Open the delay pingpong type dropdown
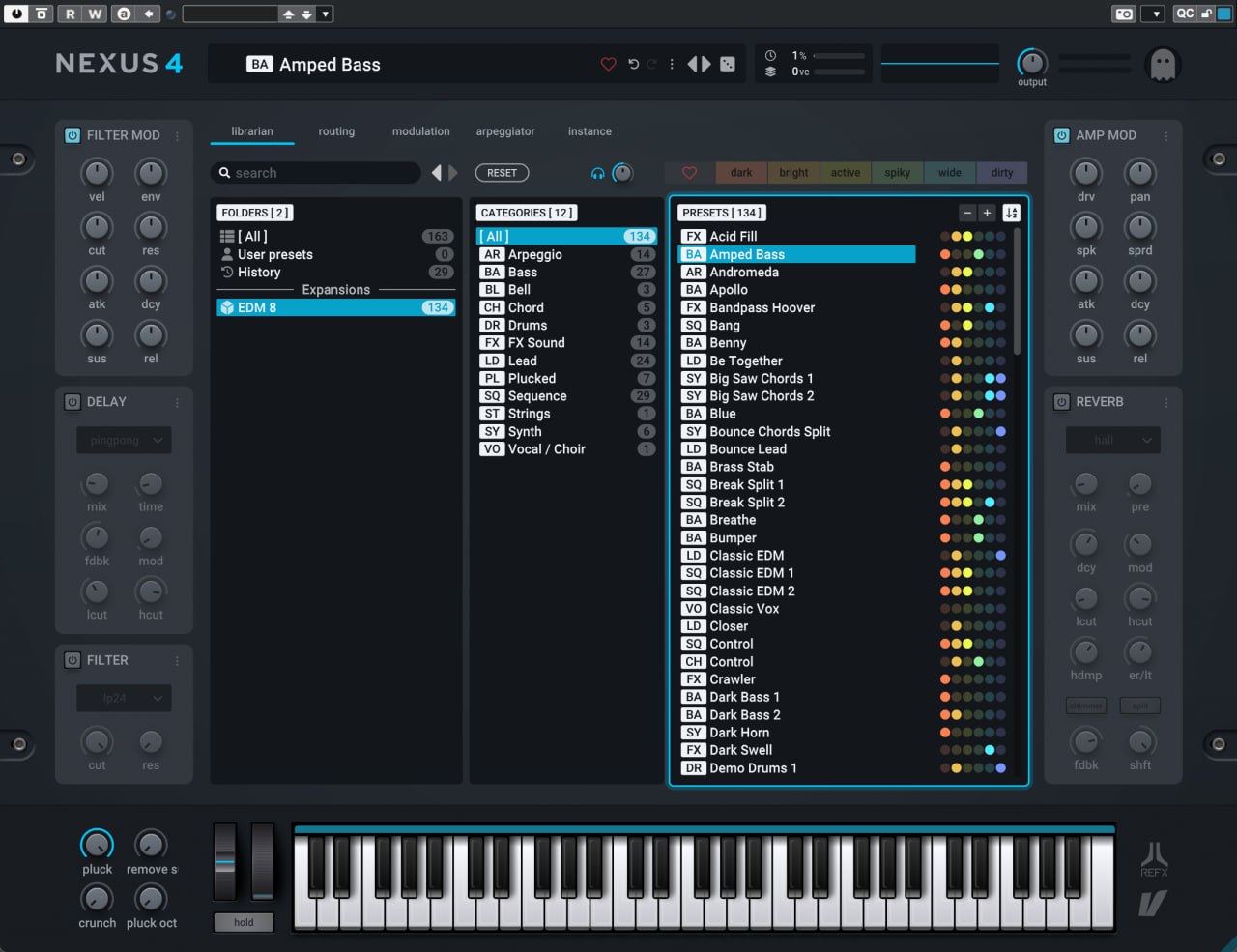 124,441
